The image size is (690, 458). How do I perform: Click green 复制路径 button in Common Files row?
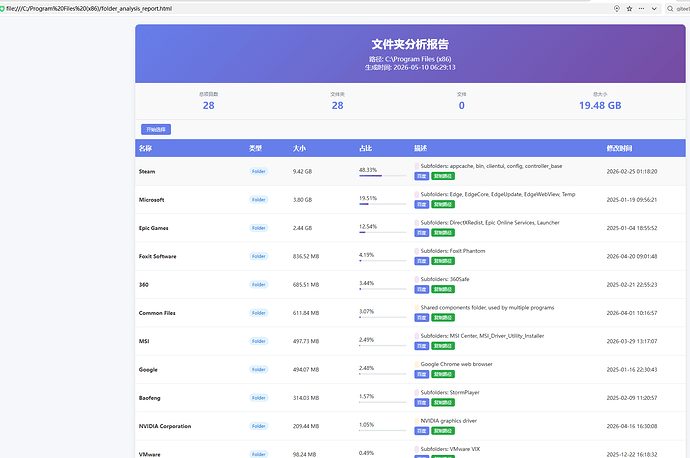click(443, 317)
